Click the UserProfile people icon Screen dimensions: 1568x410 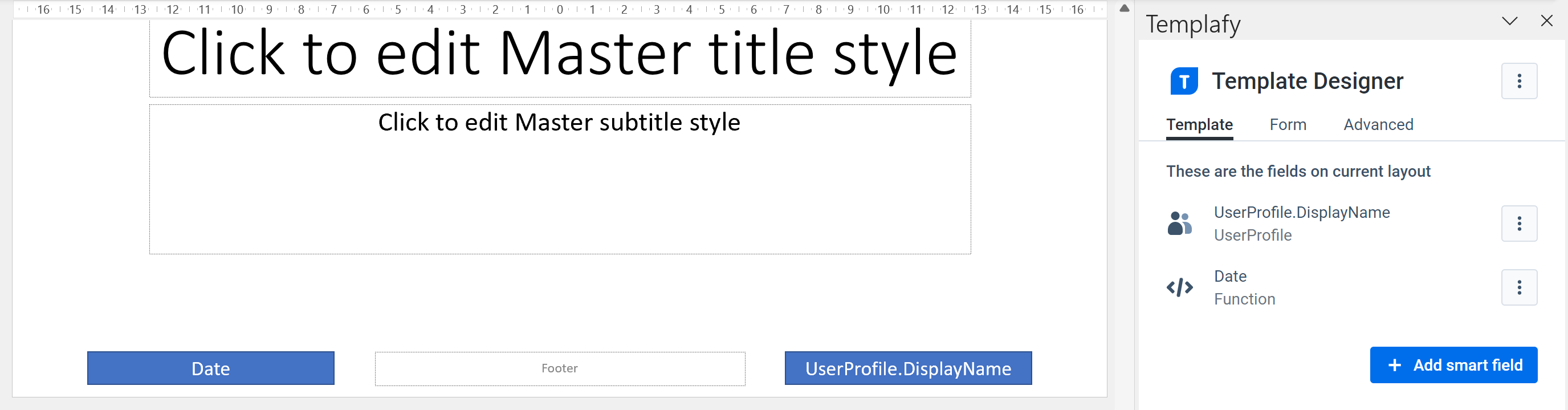1180,223
